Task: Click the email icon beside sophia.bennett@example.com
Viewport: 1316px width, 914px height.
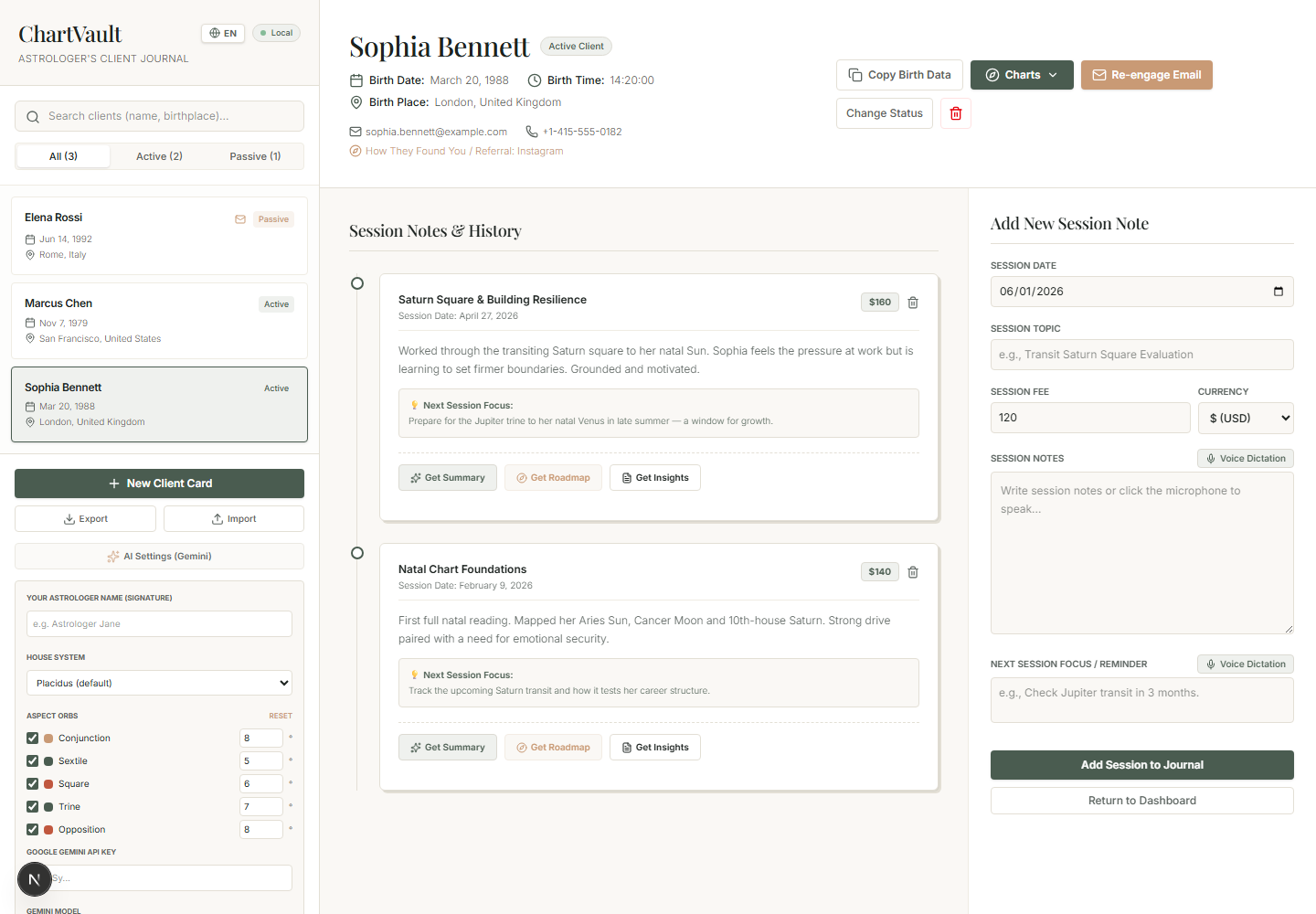Action: pyautogui.click(x=356, y=132)
